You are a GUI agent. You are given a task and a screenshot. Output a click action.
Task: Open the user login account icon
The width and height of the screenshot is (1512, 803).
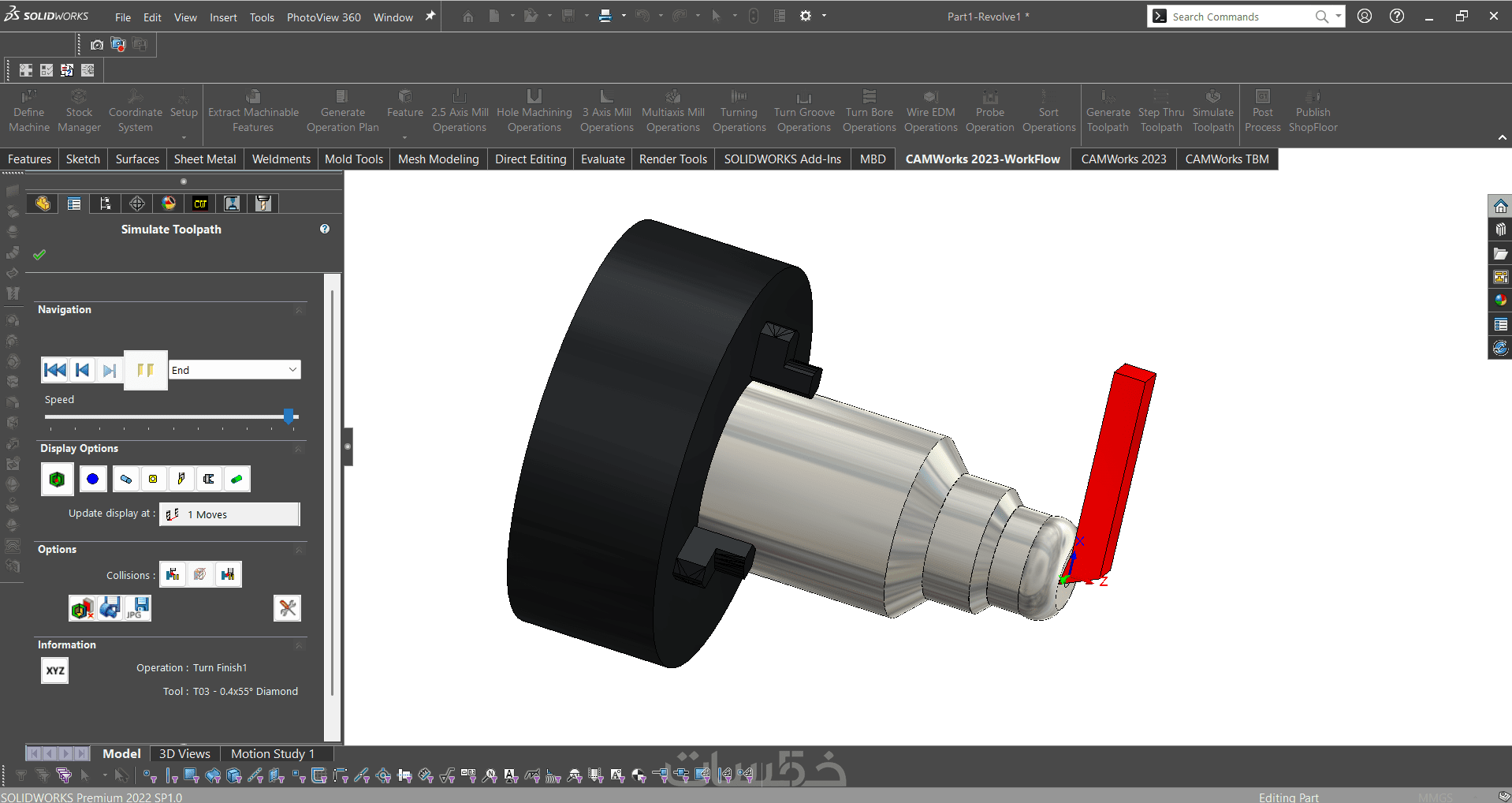click(x=1365, y=16)
